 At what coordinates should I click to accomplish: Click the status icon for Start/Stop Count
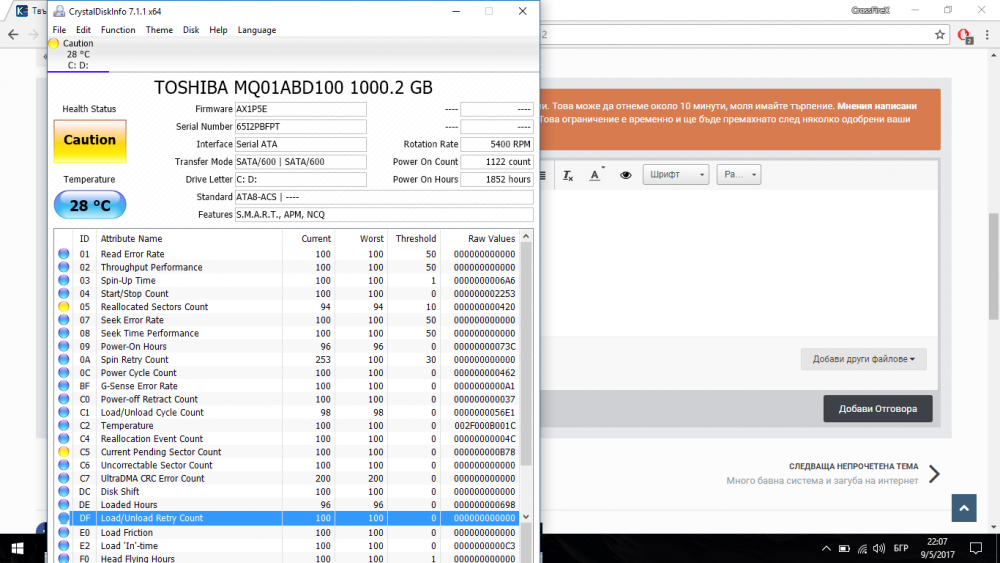pyautogui.click(x=64, y=293)
